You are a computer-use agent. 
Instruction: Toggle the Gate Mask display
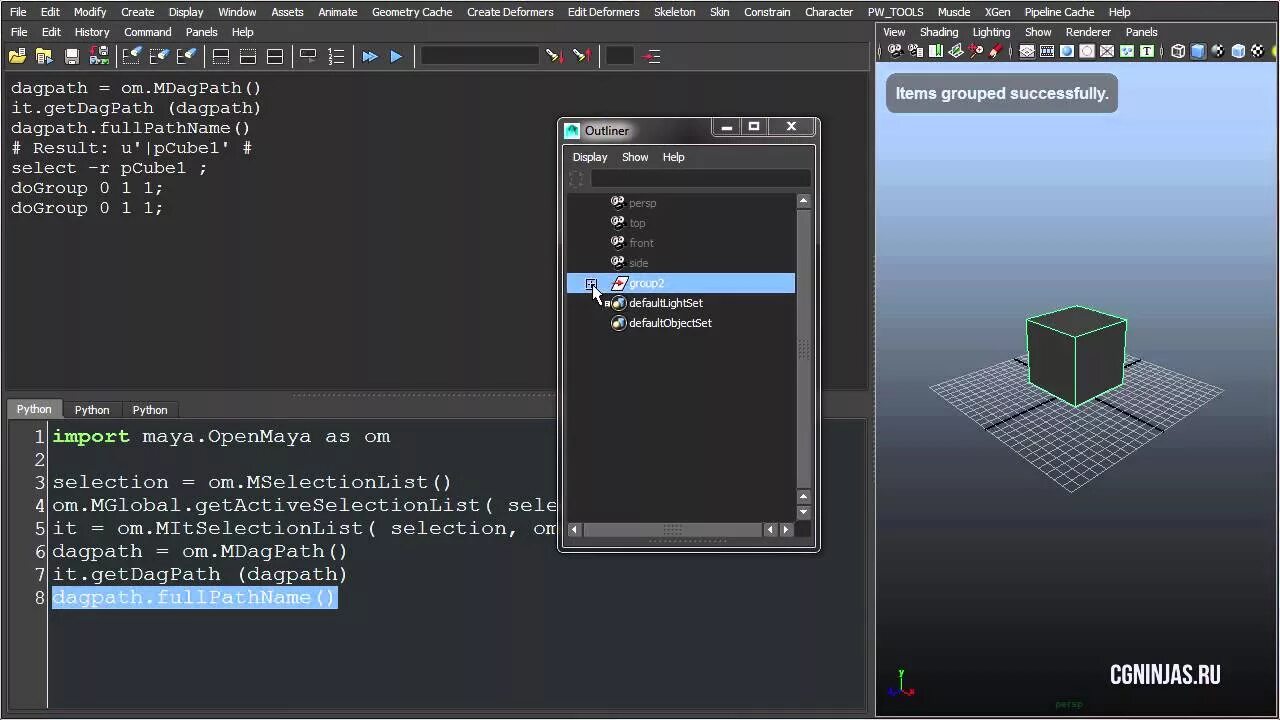pyautogui.click(x=1086, y=51)
